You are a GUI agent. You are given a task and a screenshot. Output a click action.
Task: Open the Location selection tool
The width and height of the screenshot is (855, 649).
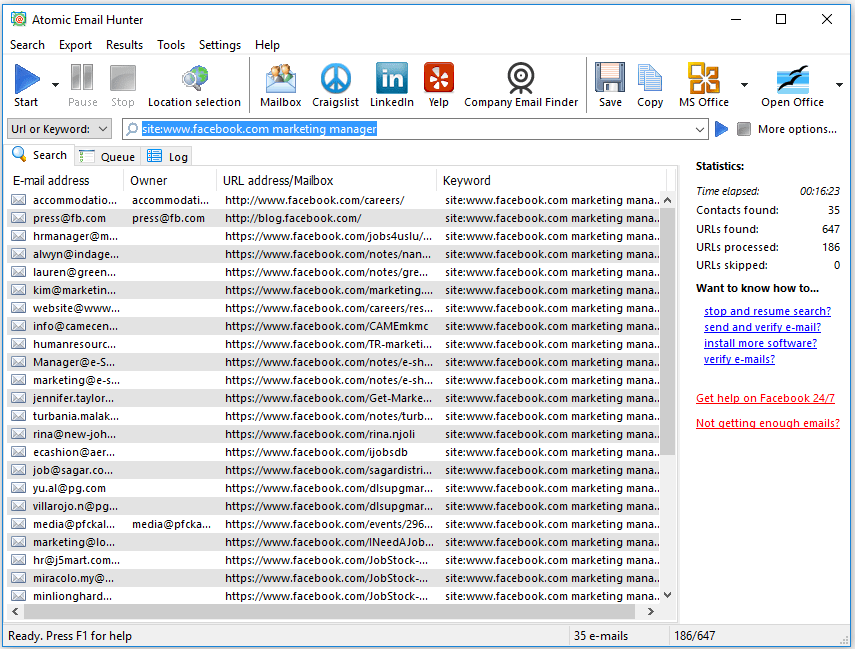194,78
